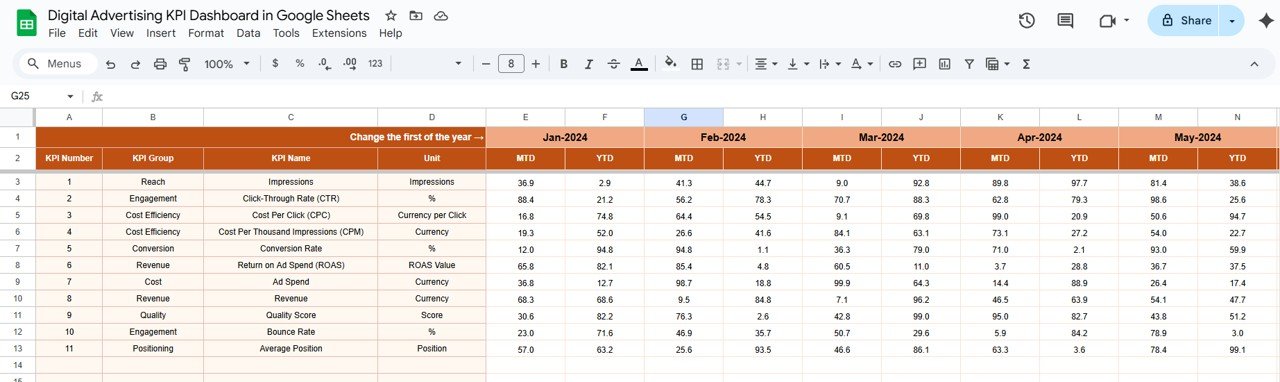Open the Extensions menu
The width and height of the screenshot is (1280, 382).
click(x=339, y=33)
